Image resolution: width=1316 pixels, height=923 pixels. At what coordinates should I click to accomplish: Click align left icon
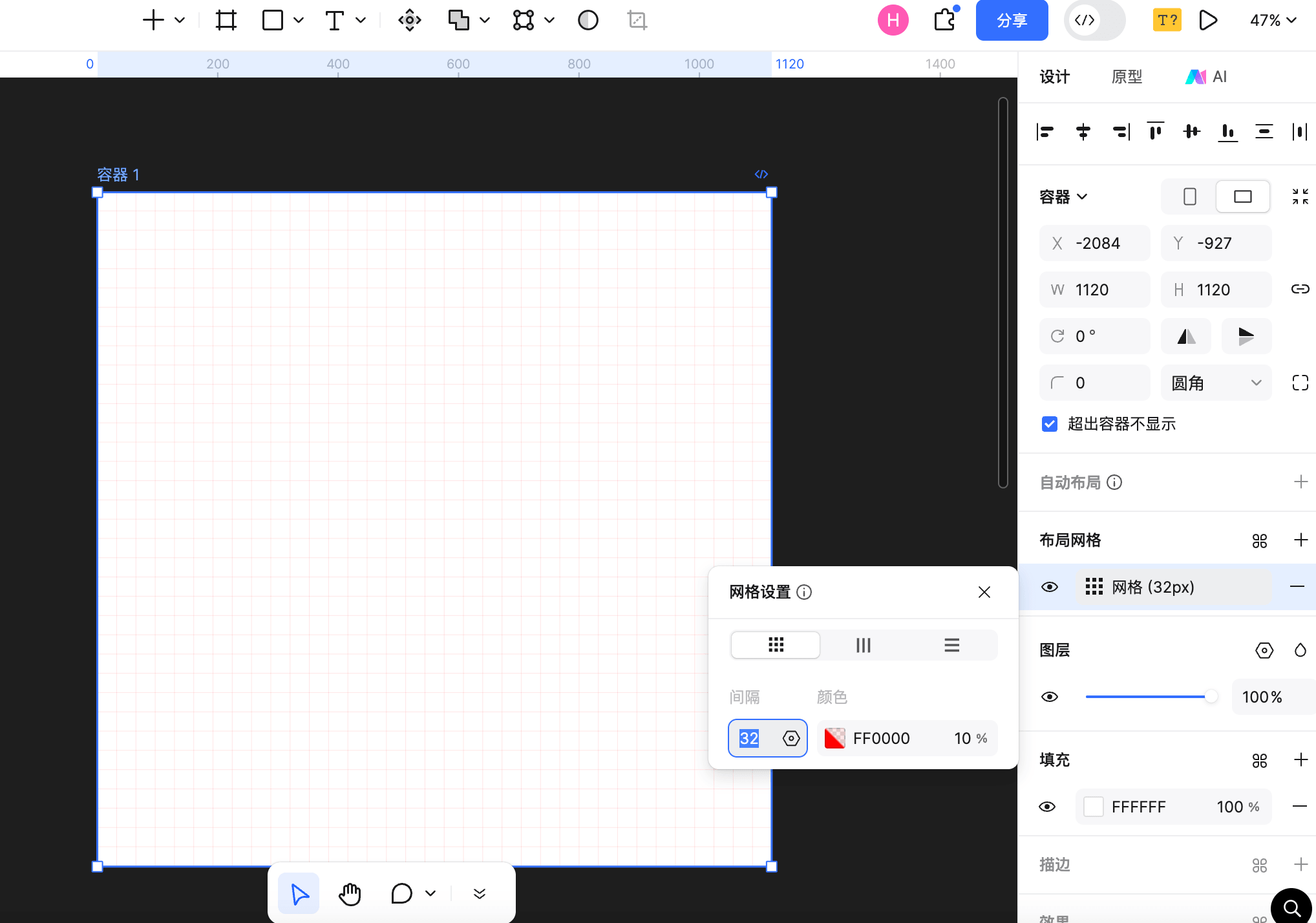tap(1045, 132)
